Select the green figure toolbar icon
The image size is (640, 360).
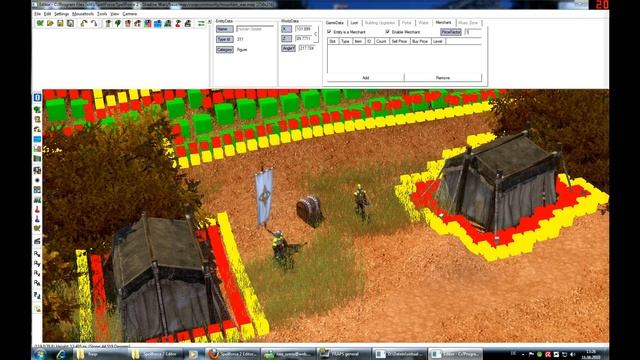pyautogui.click(x=168, y=24)
